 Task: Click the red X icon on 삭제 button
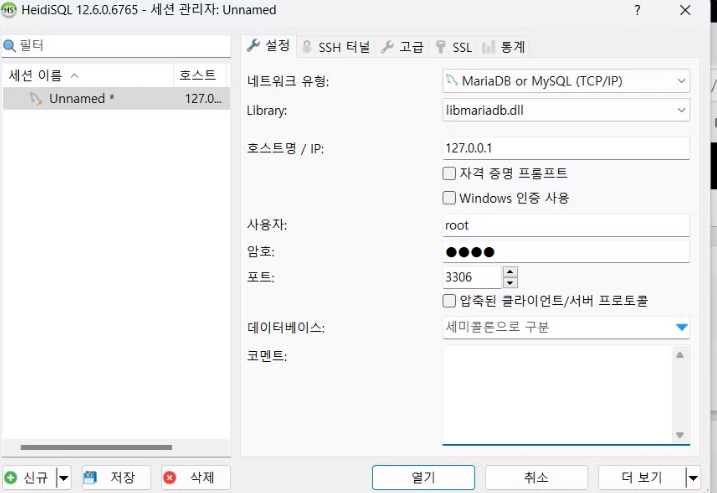pyautogui.click(x=170, y=477)
